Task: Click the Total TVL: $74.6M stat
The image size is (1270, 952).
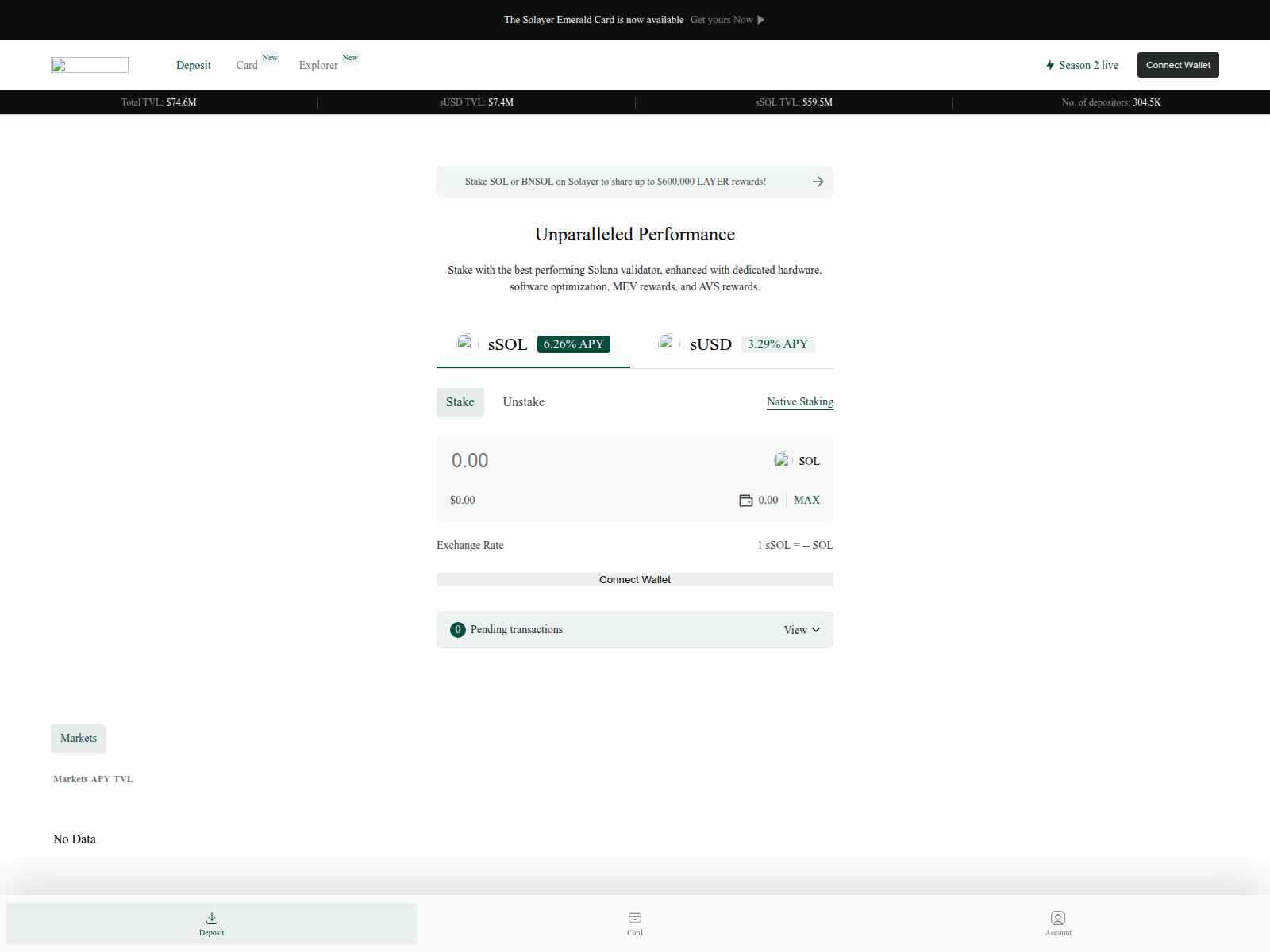Action: pyautogui.click(x=159, y=102)
